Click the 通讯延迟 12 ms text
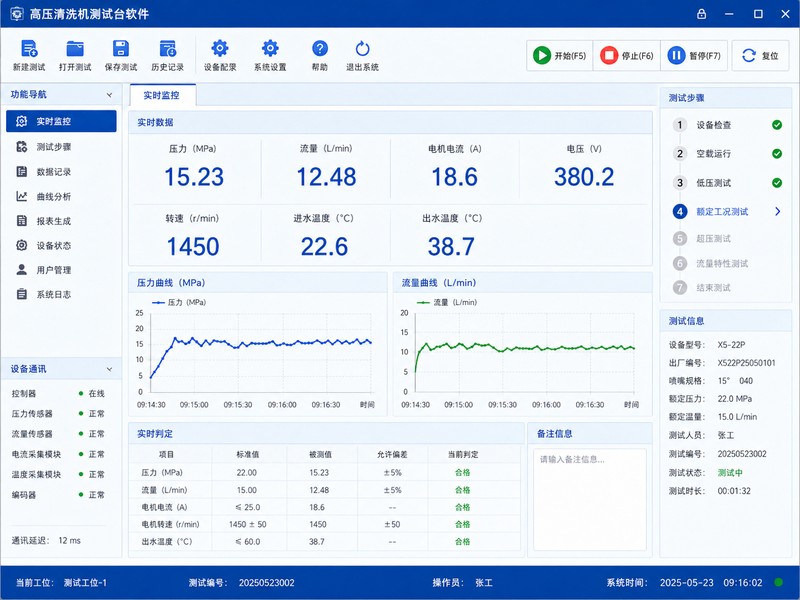 tap(46, 540)
